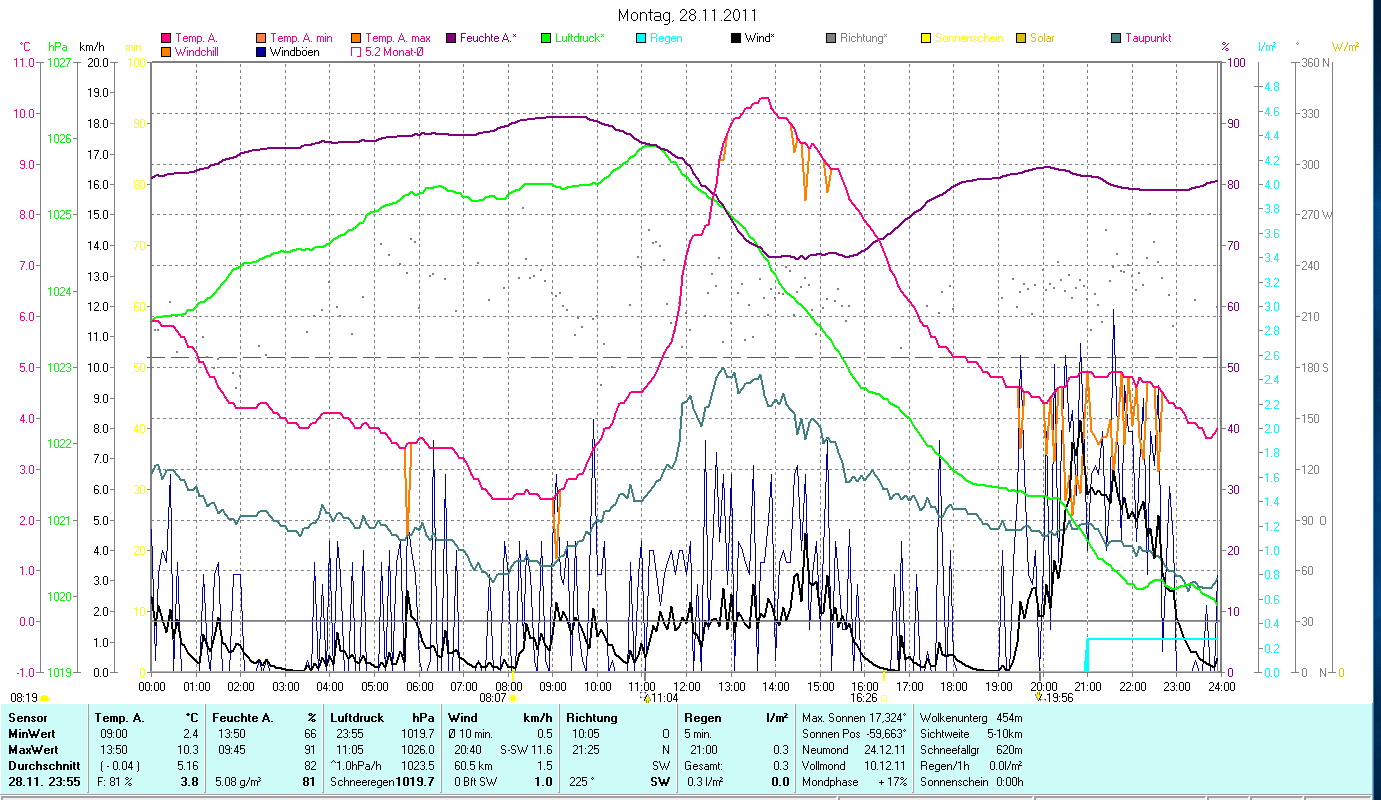
Task: Toggle the Taupunkt legend entry
Action: [1115, 38]
